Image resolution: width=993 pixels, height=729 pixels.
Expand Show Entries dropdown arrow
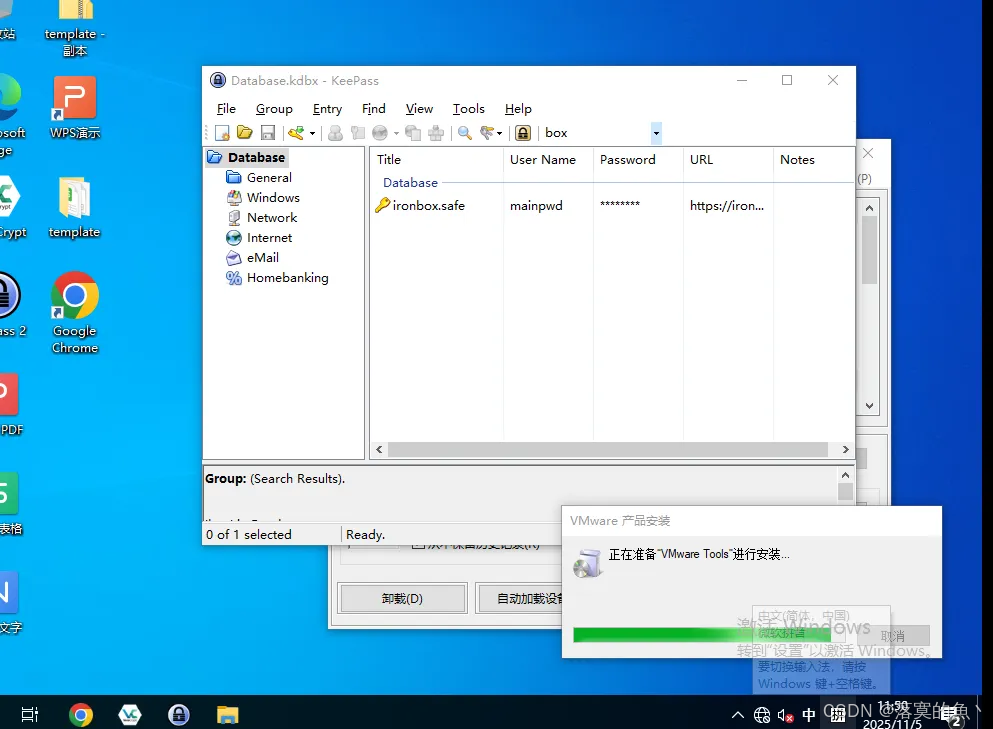499,134
